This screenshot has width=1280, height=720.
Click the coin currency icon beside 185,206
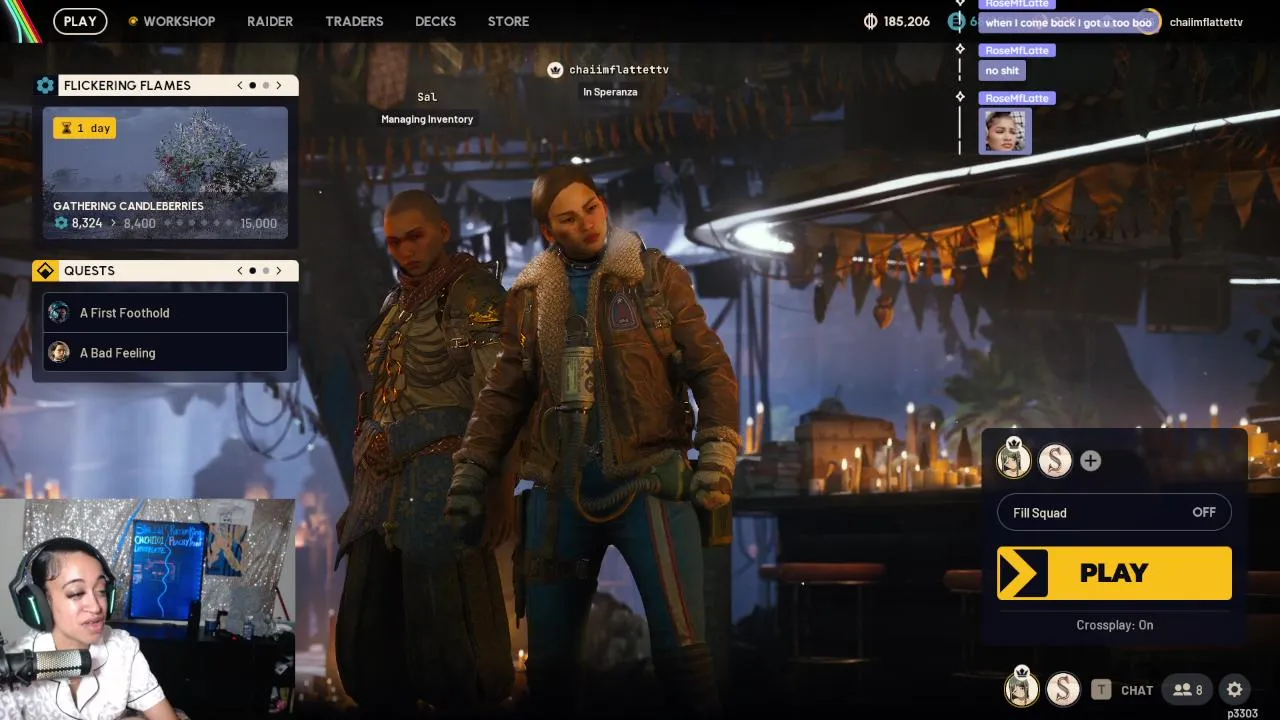coord(870,21)
